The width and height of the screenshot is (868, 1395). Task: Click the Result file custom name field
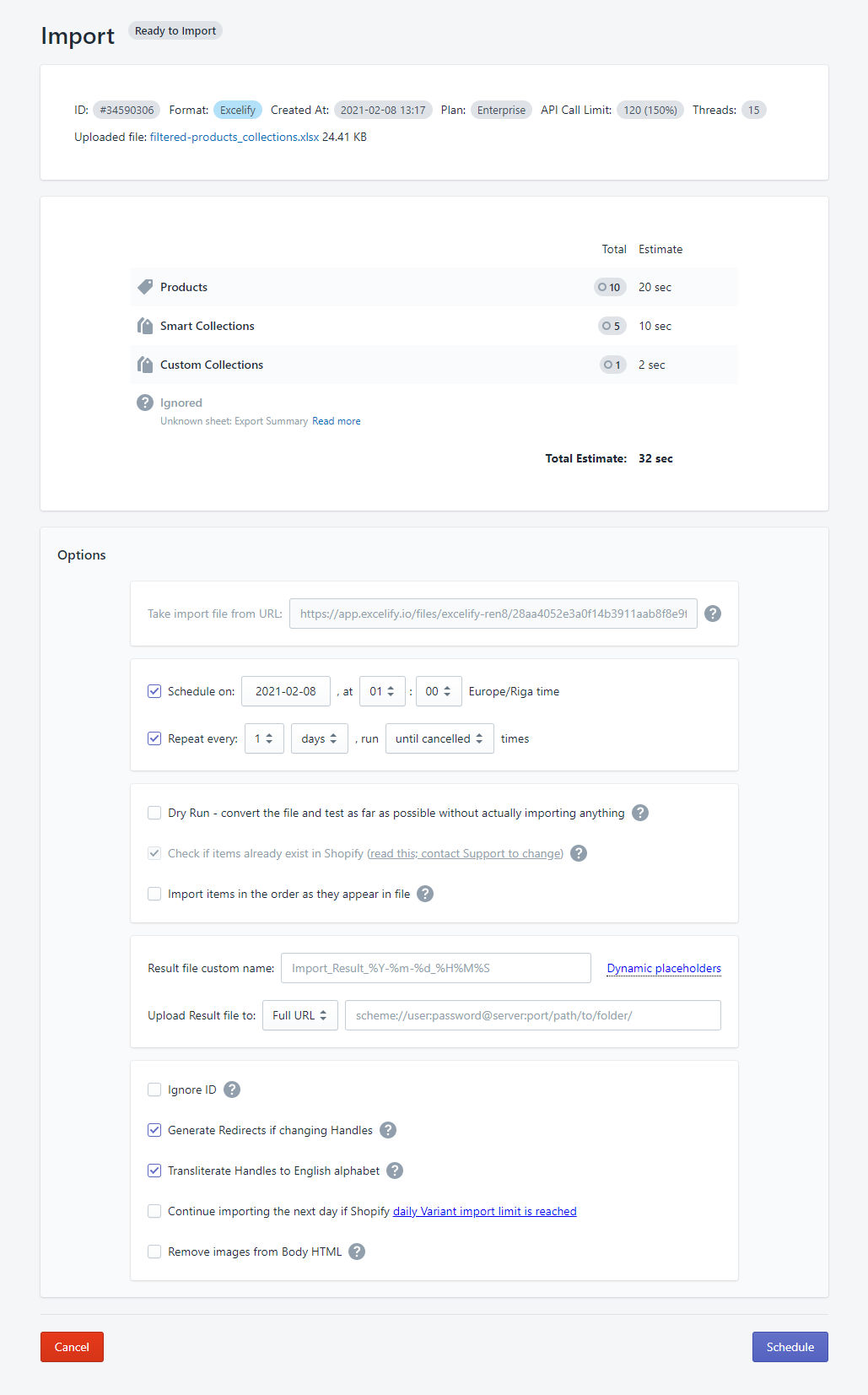[x=436, y=968]
